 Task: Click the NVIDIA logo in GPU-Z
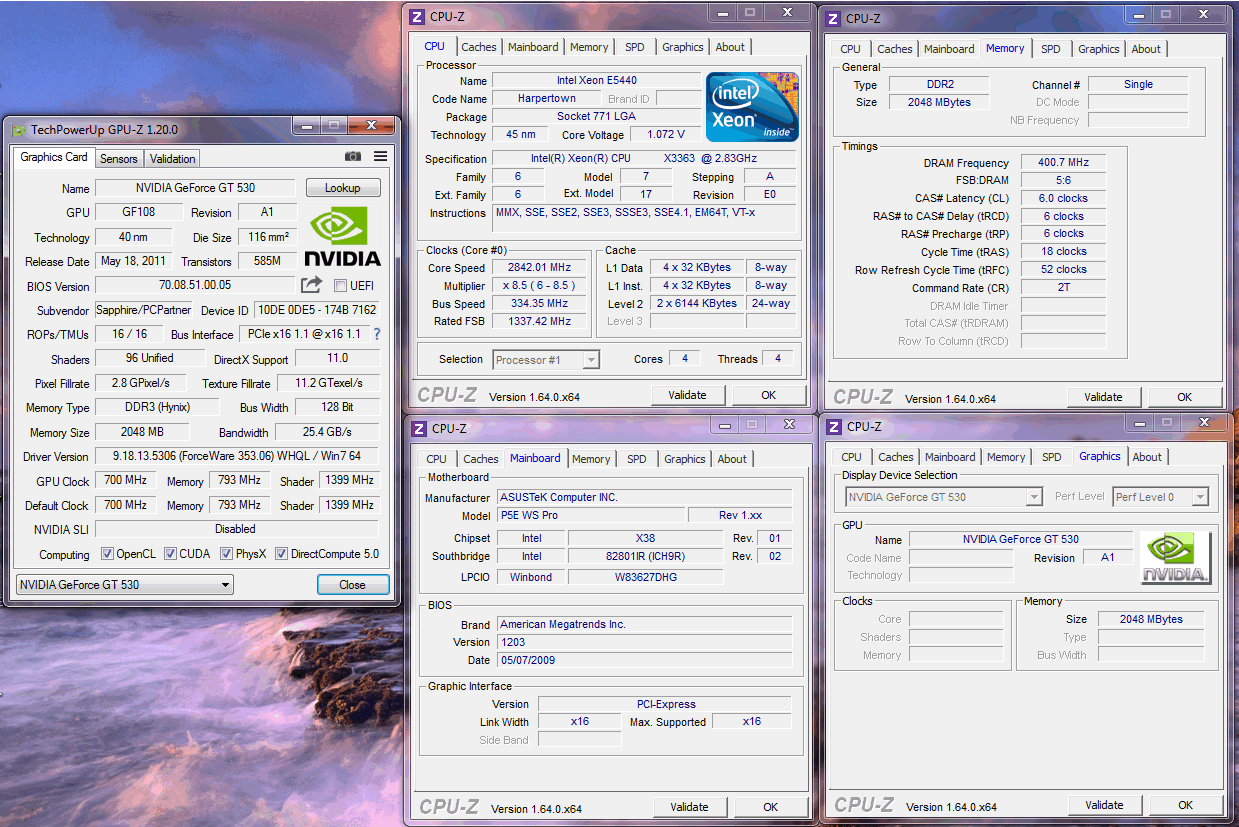(342, 236)
